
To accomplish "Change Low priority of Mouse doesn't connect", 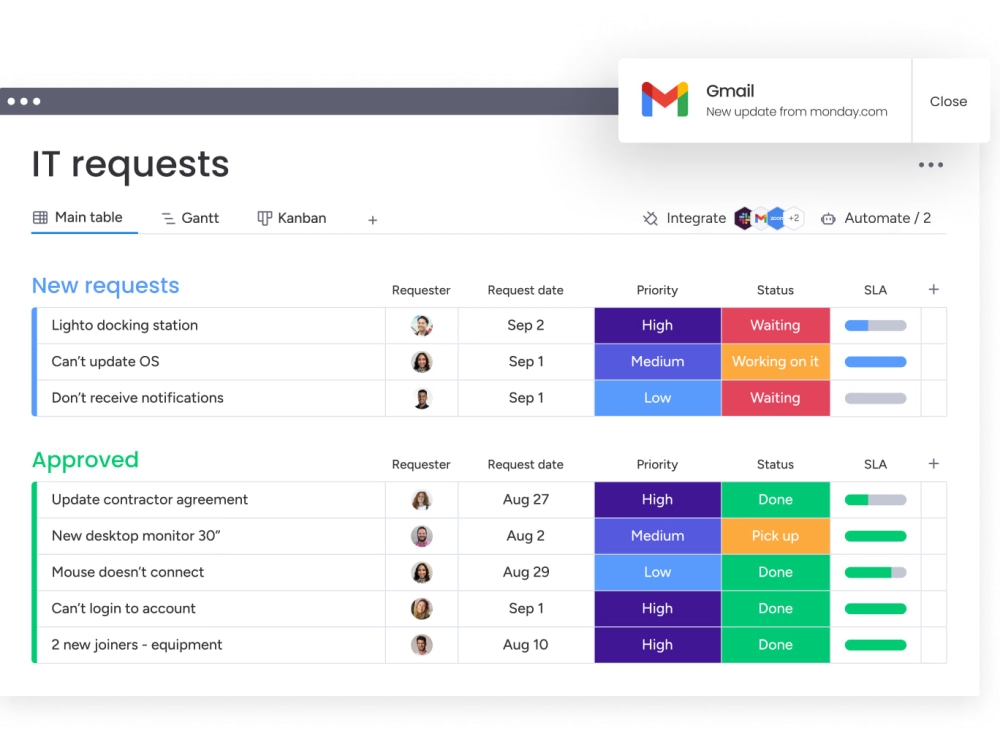I will [658, 572].
